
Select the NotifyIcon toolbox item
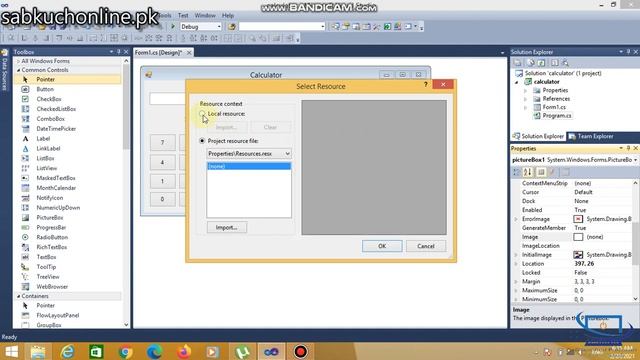[49, 198]
